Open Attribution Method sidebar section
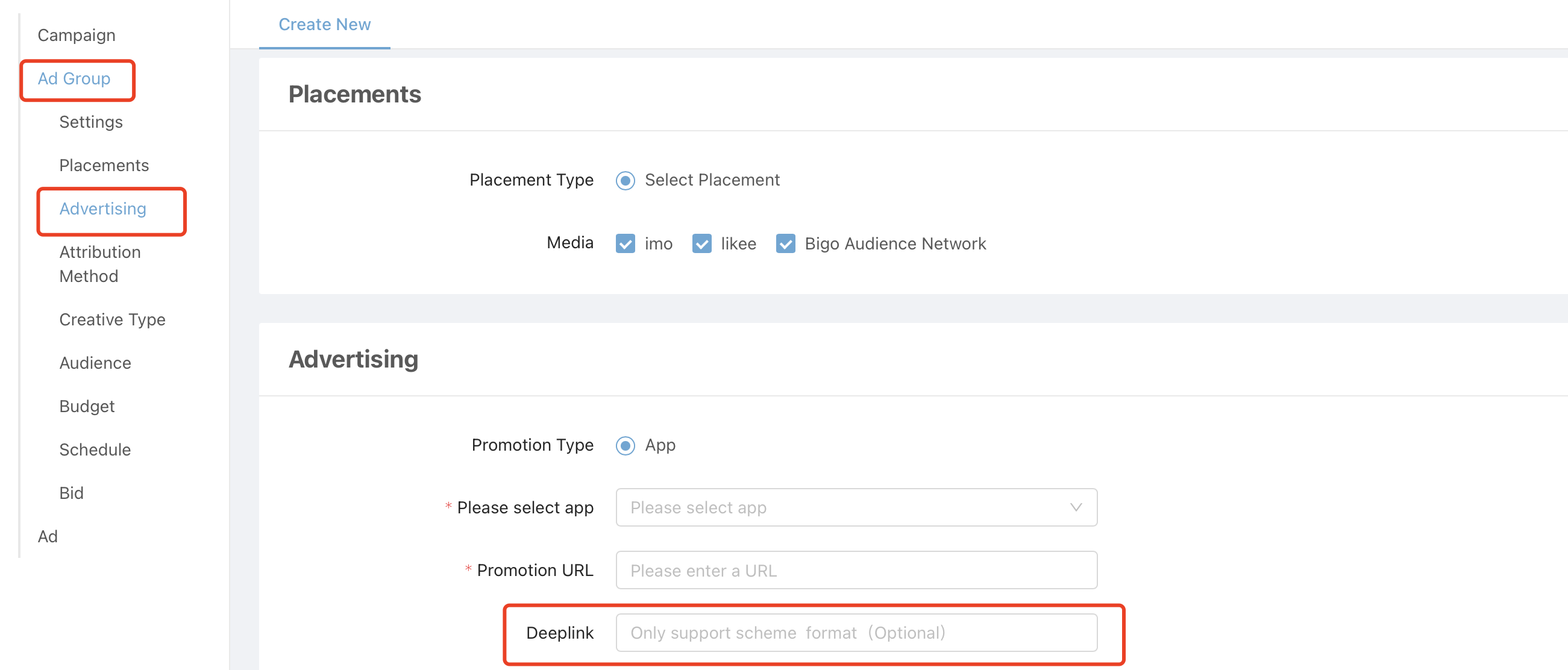The image size is (1568, 670). click(x=100, y=263)
